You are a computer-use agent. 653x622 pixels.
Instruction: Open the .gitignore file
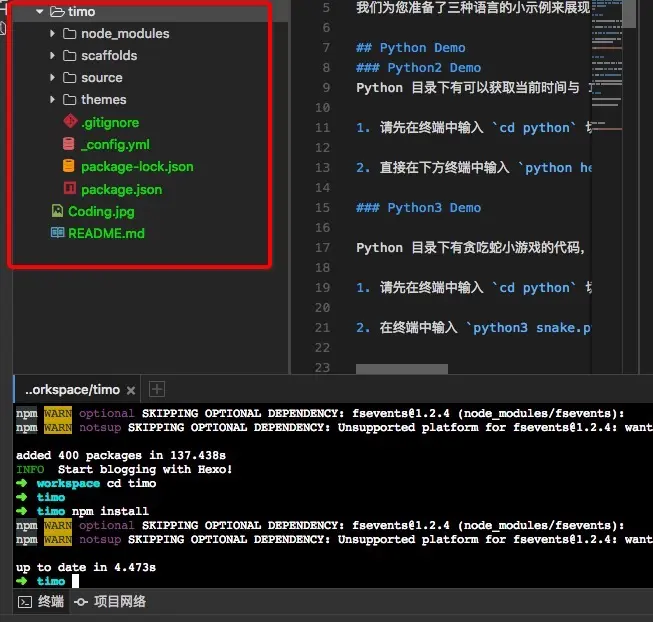pyautogui.click(x=110, y=122)
